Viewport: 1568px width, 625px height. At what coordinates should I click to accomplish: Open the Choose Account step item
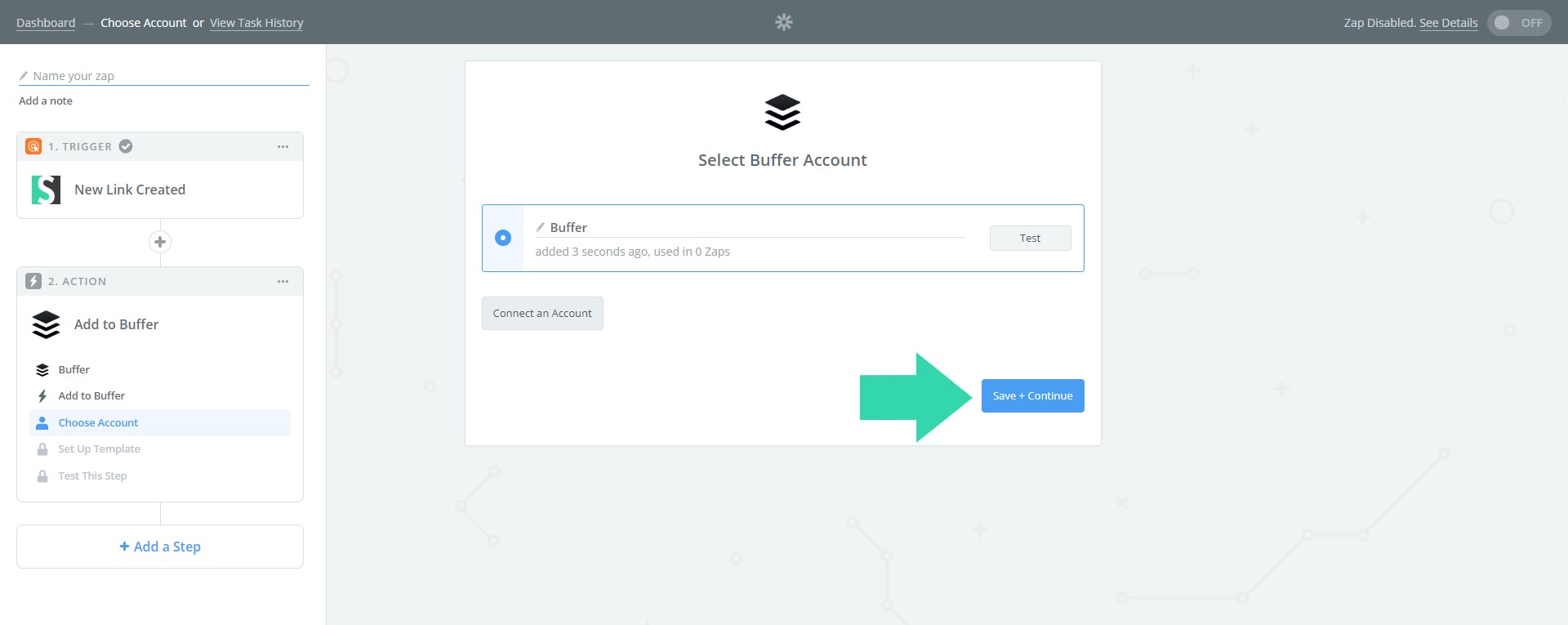click(98, 422)
